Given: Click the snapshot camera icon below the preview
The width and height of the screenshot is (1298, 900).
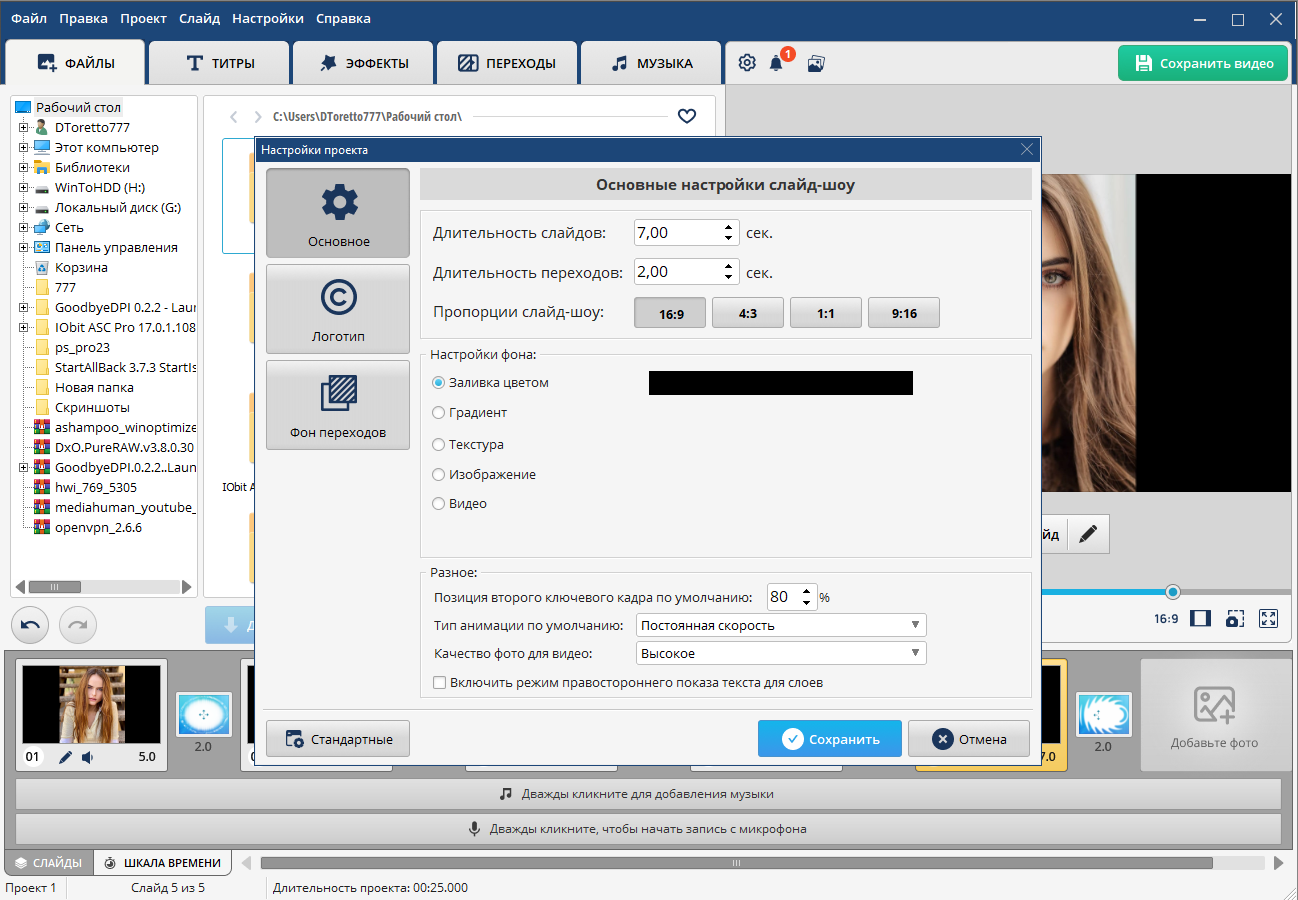Looking at the screenshot, I should (x=1234, y=618).
